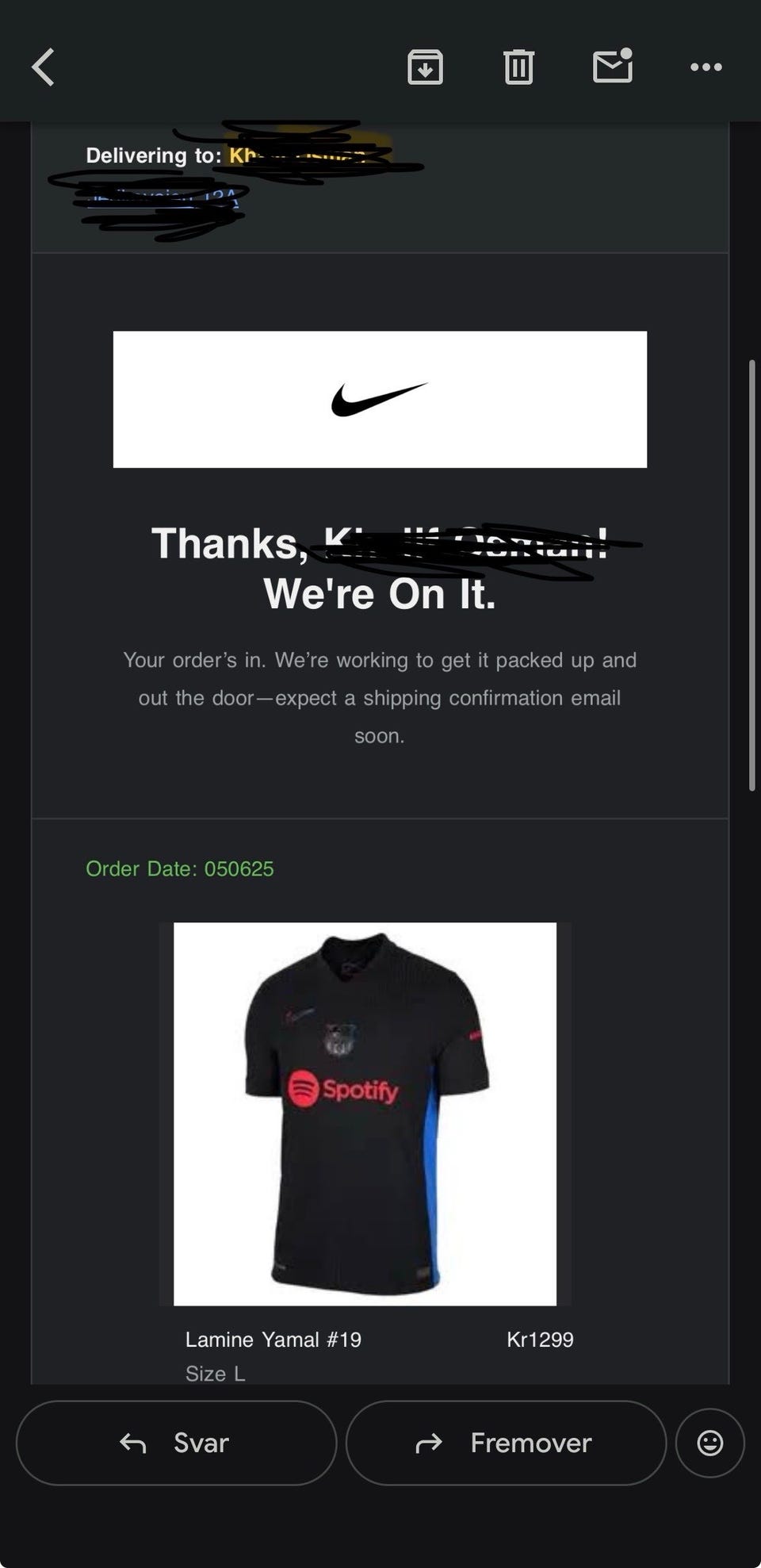Tap the Kr1299 price text
This screenshot has width=761, height=1568.
tap(540, 1340)
